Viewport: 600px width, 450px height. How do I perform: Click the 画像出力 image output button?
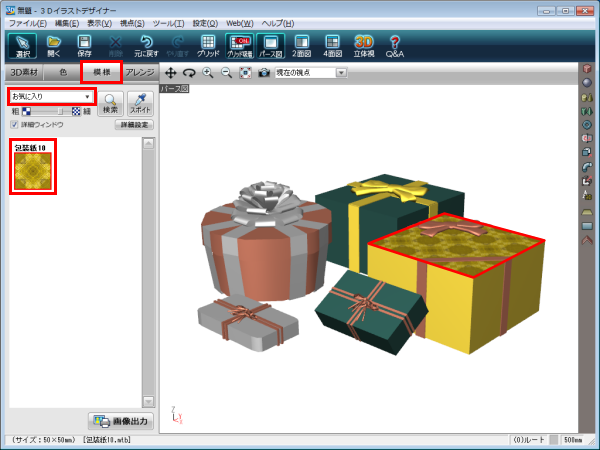click(x=120, y=421)
